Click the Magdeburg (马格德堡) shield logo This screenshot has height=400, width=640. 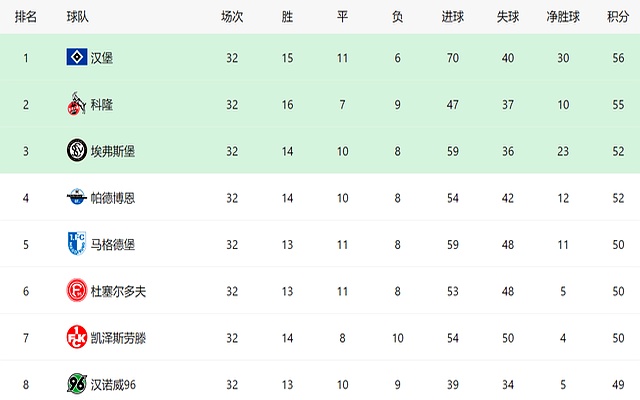(x=77, y=243)
